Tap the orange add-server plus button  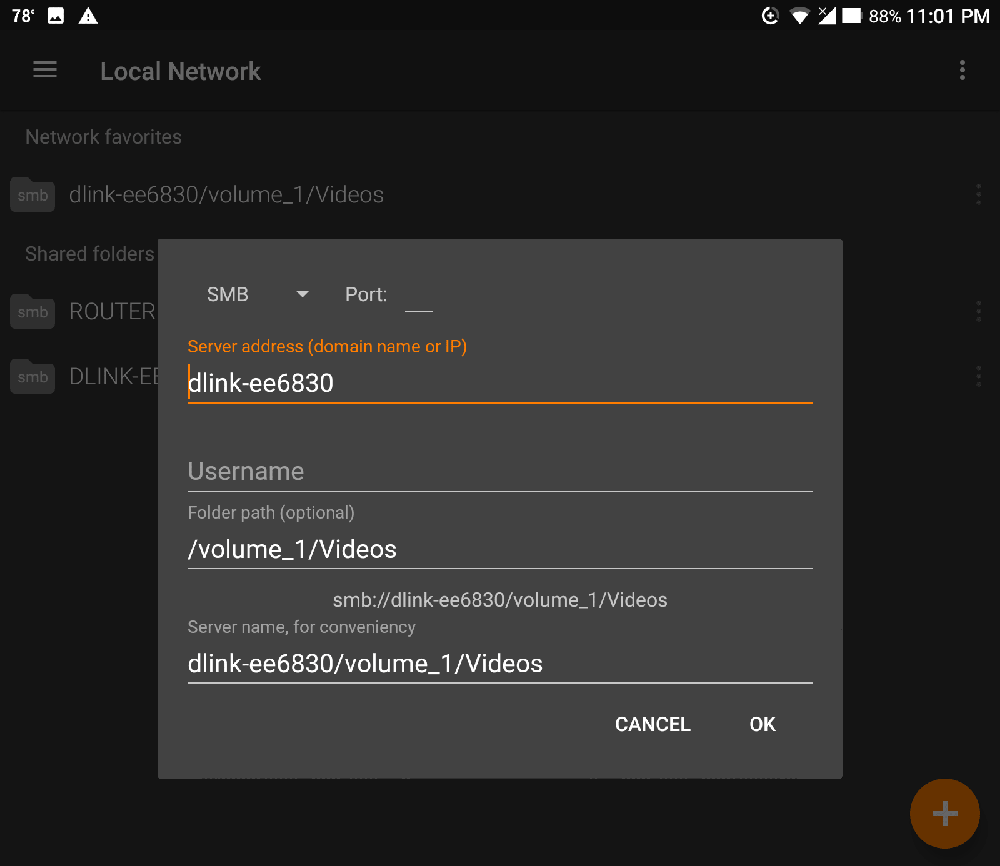click(945, 813)
